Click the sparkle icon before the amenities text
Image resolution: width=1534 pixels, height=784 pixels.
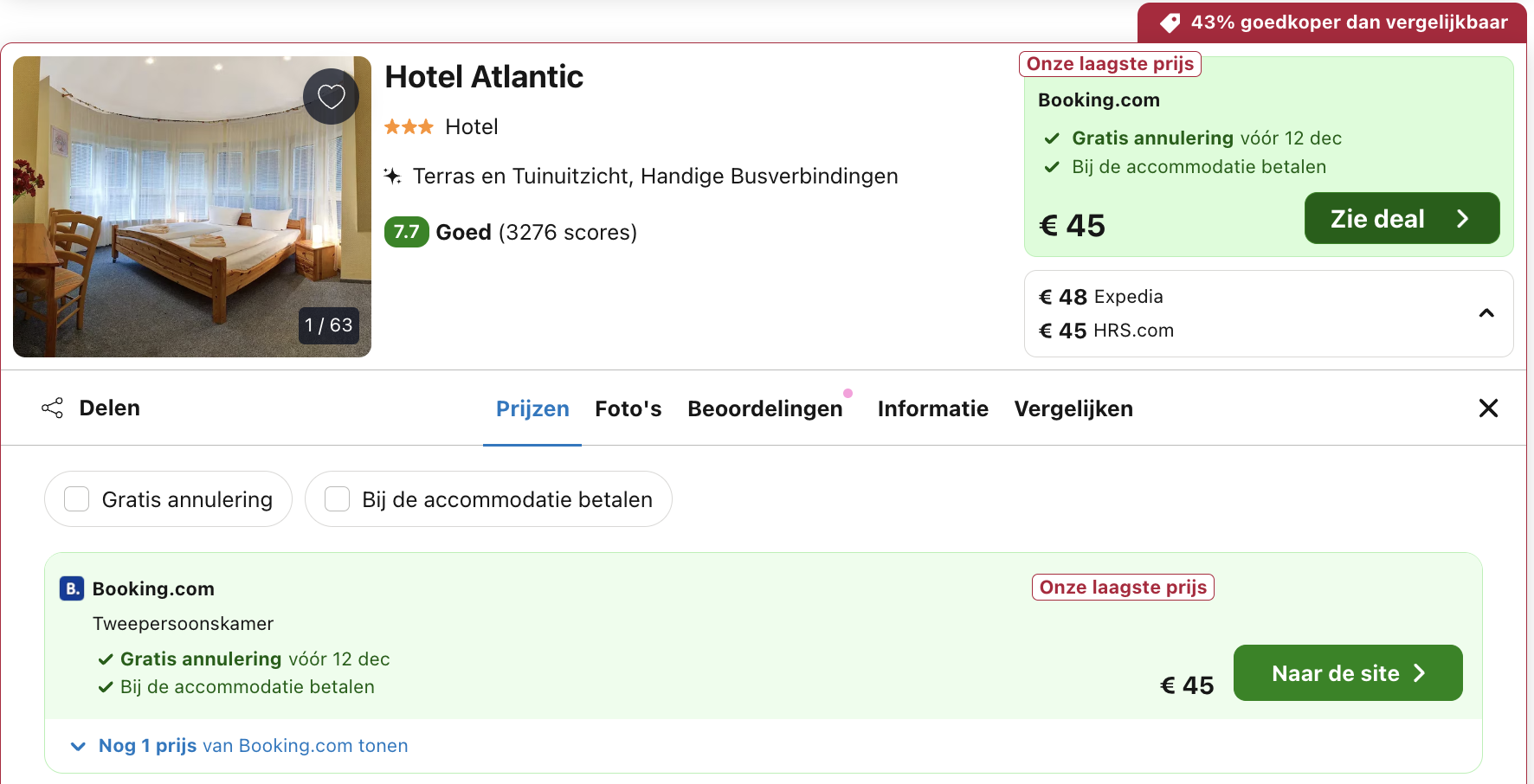tap(394, 175)
